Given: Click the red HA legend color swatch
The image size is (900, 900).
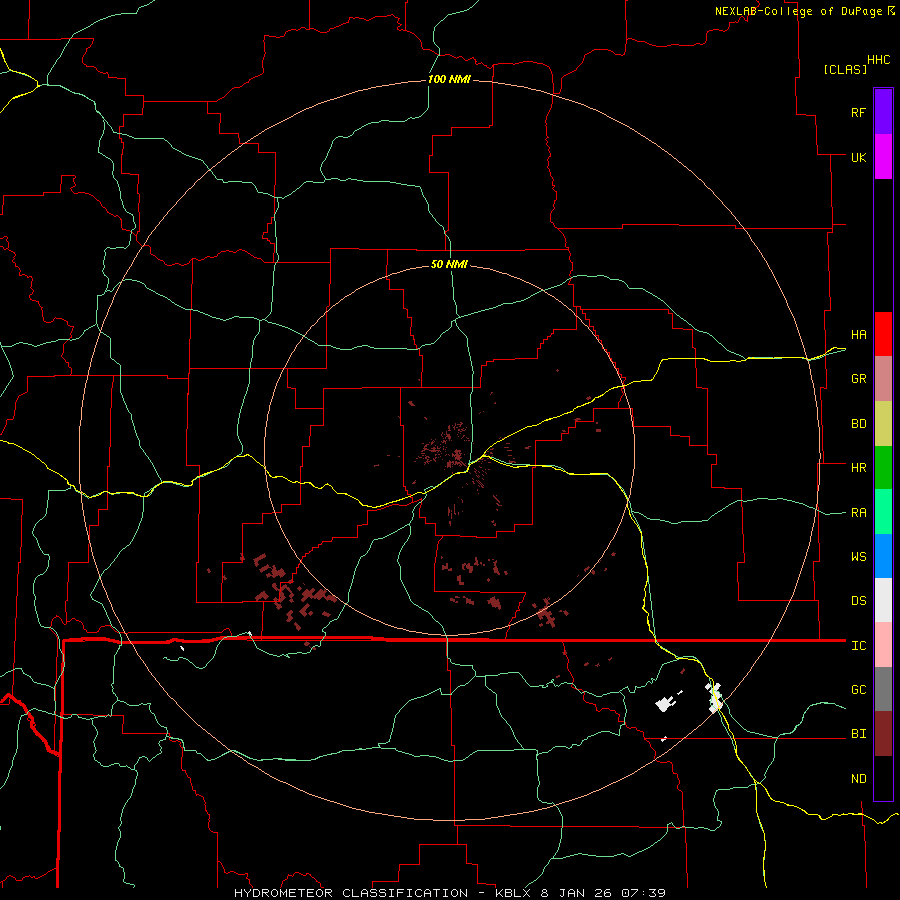Looking at the screenshot, I should 883,334.
